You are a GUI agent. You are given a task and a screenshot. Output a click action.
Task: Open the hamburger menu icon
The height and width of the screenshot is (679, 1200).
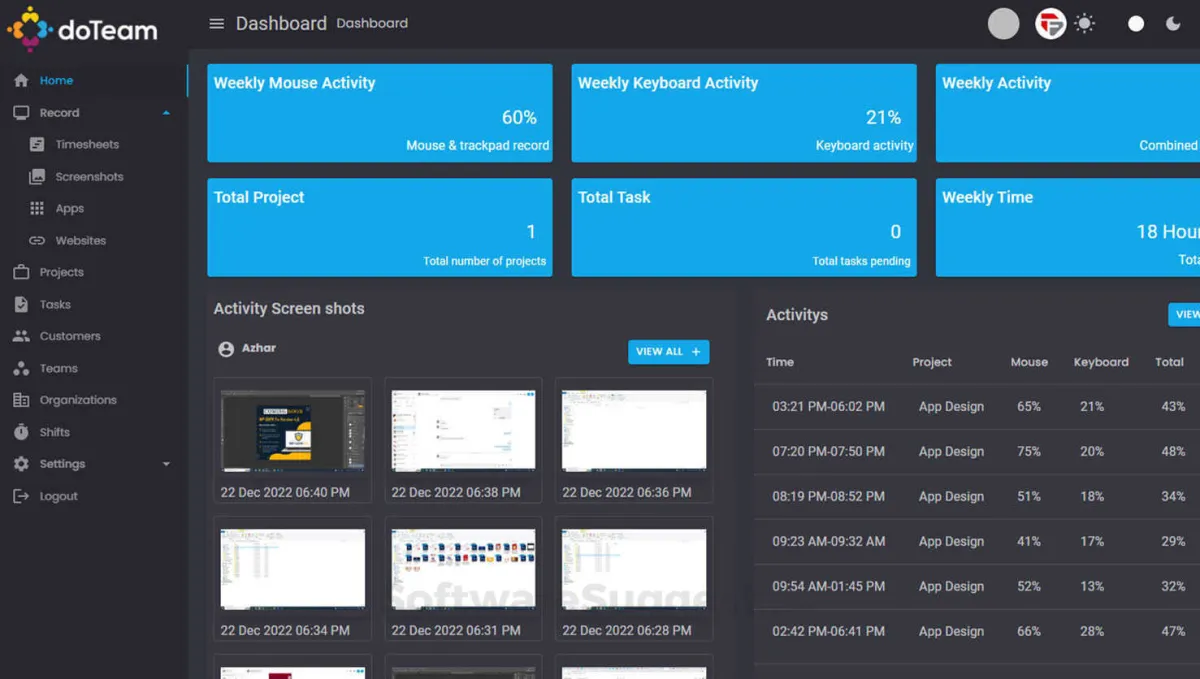click(x=216, y=23)
